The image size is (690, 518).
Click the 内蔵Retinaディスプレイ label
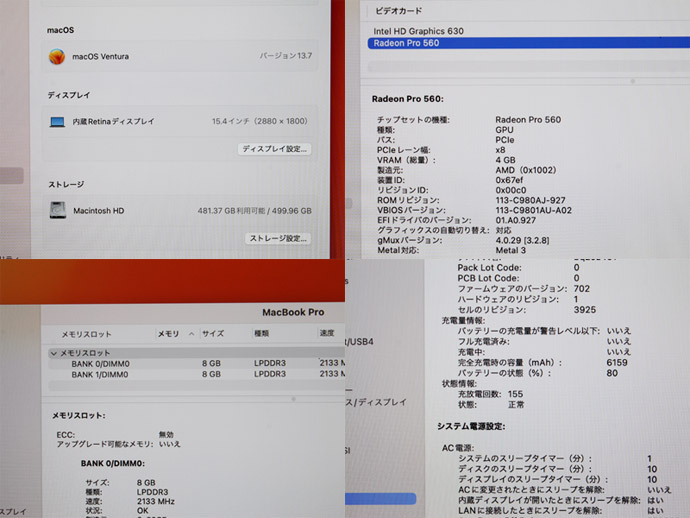(x=114, y=121)
